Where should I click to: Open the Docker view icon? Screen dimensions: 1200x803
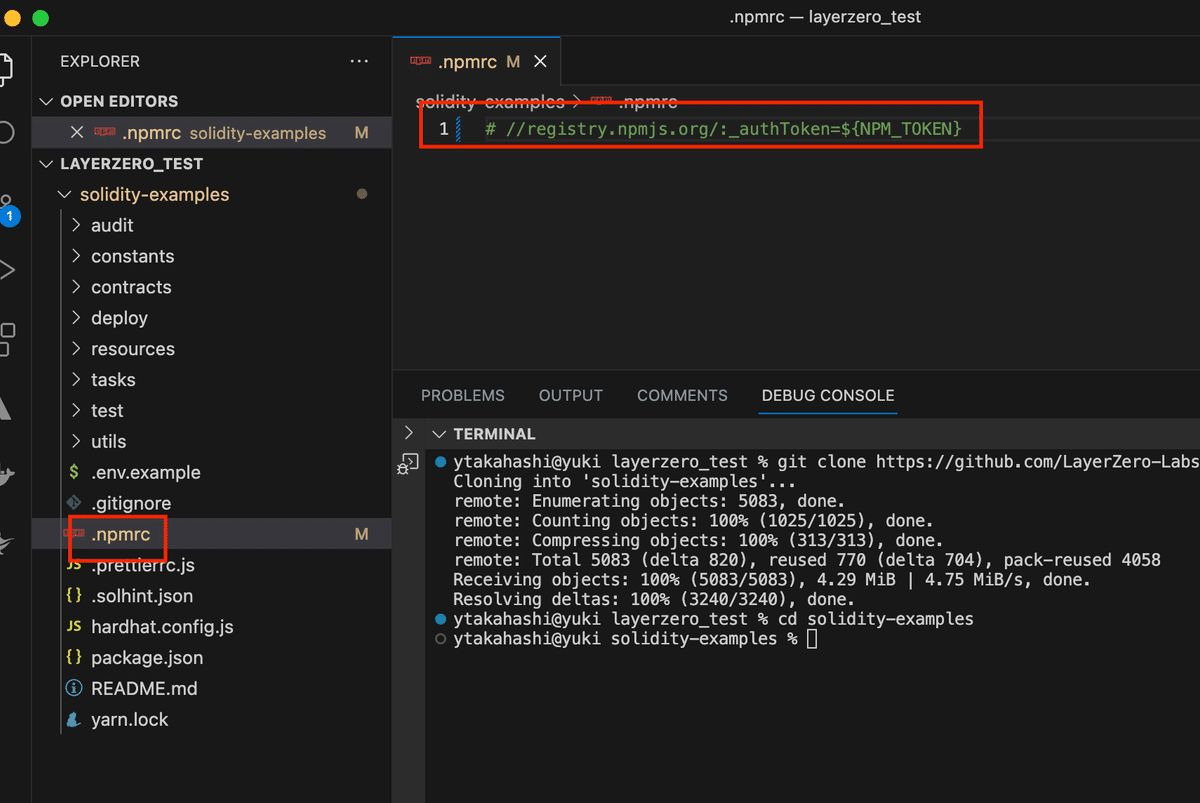tap(6, 476)
